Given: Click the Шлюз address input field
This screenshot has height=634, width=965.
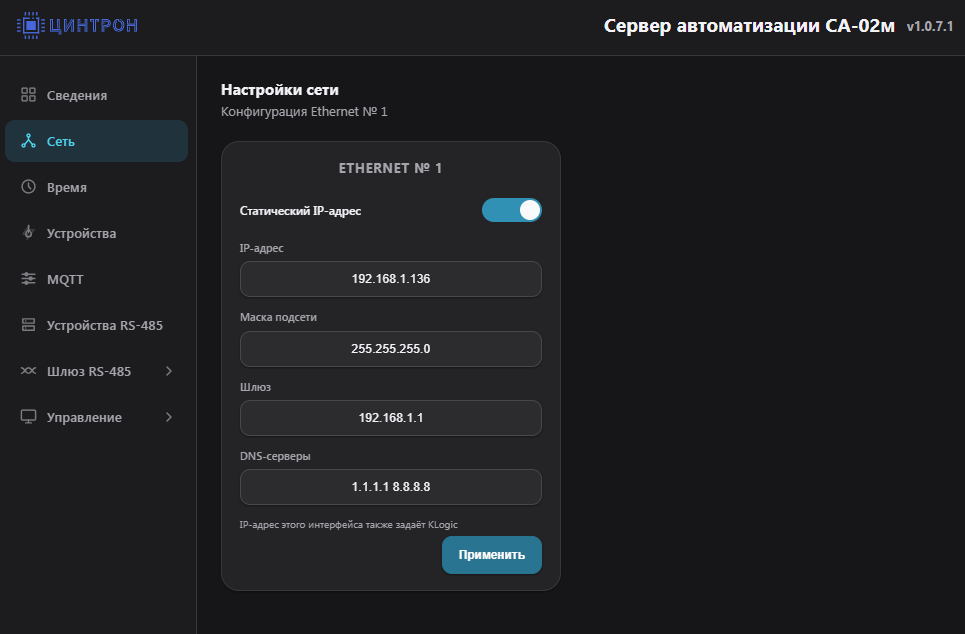Looking at the screenshot, I should point(391,418).
